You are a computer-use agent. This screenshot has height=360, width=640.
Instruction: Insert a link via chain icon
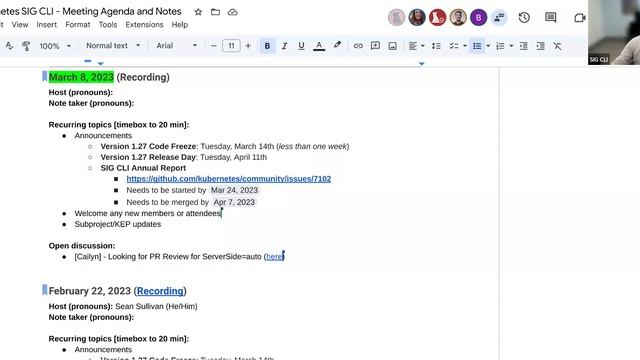[x=358, y=46]
